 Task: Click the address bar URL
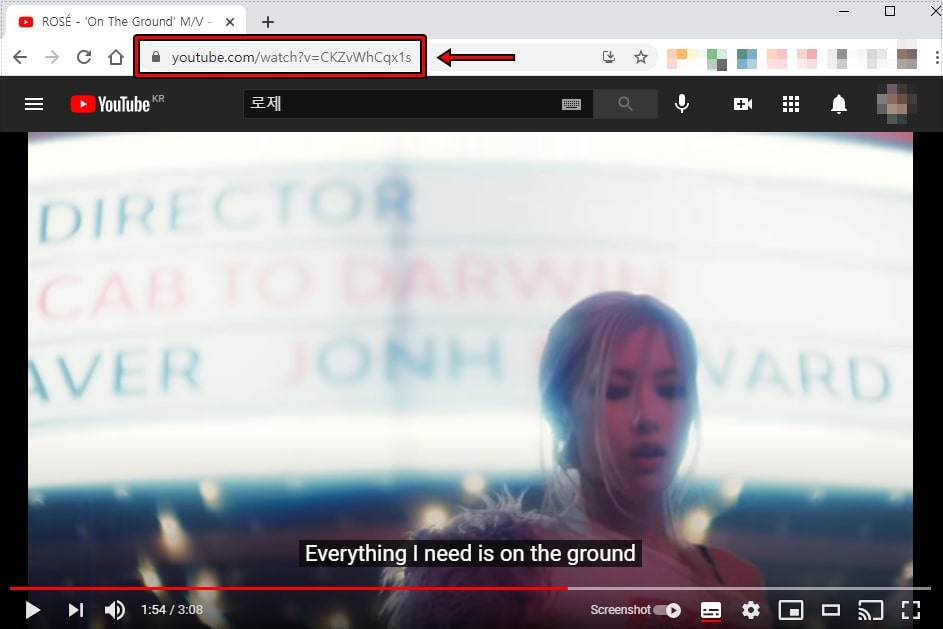pyautogui.click(x=292, y=57)
